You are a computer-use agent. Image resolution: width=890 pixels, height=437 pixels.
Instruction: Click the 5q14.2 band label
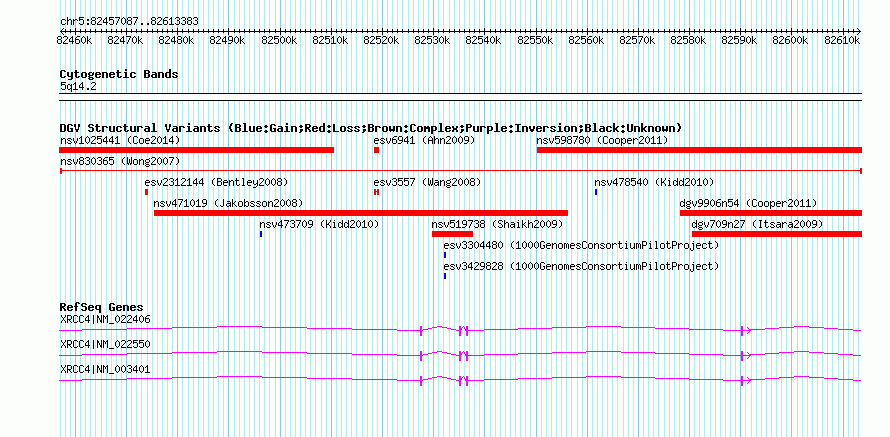(78, 86)
